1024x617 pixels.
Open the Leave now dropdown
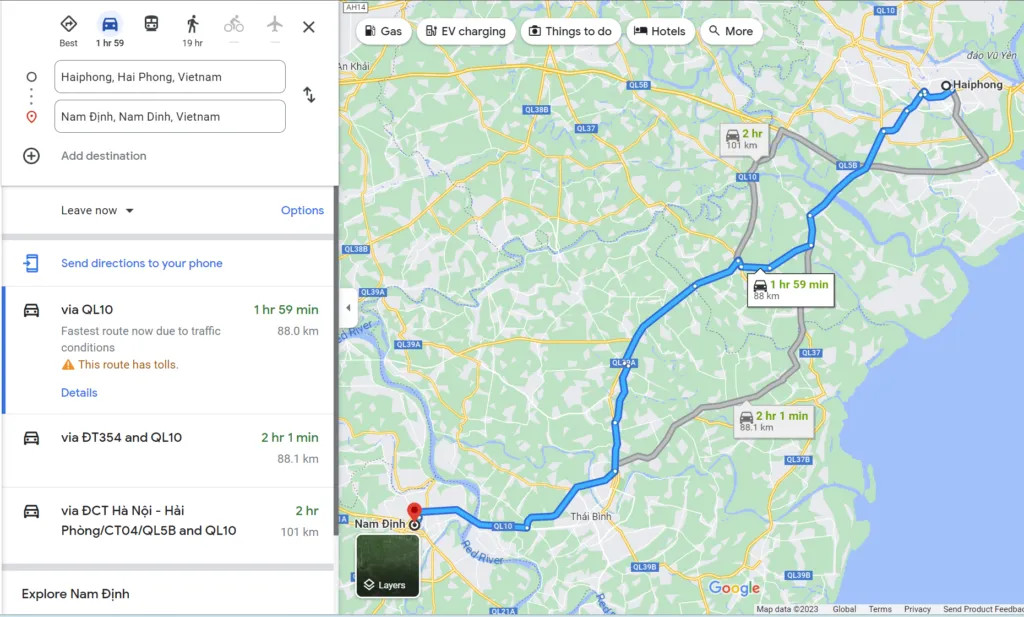pos(97,210)
